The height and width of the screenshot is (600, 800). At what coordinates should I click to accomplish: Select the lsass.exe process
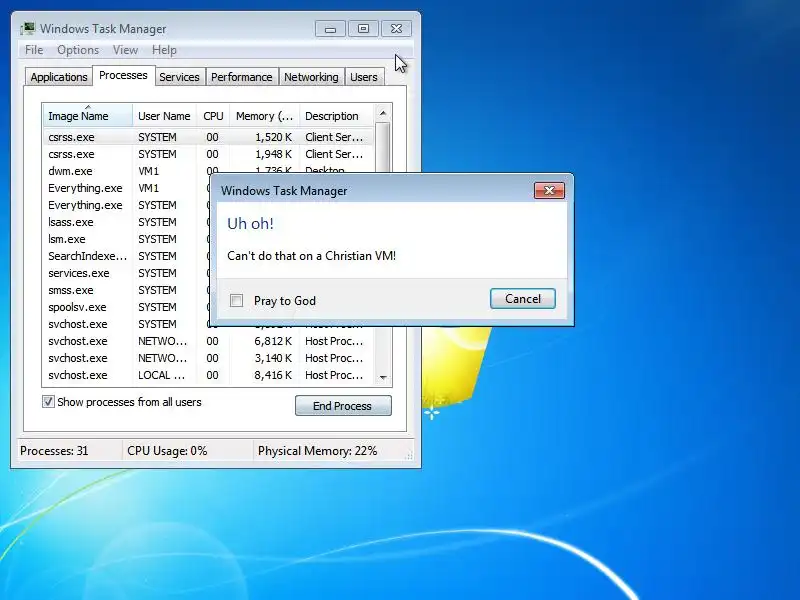[x=127, y=222]
